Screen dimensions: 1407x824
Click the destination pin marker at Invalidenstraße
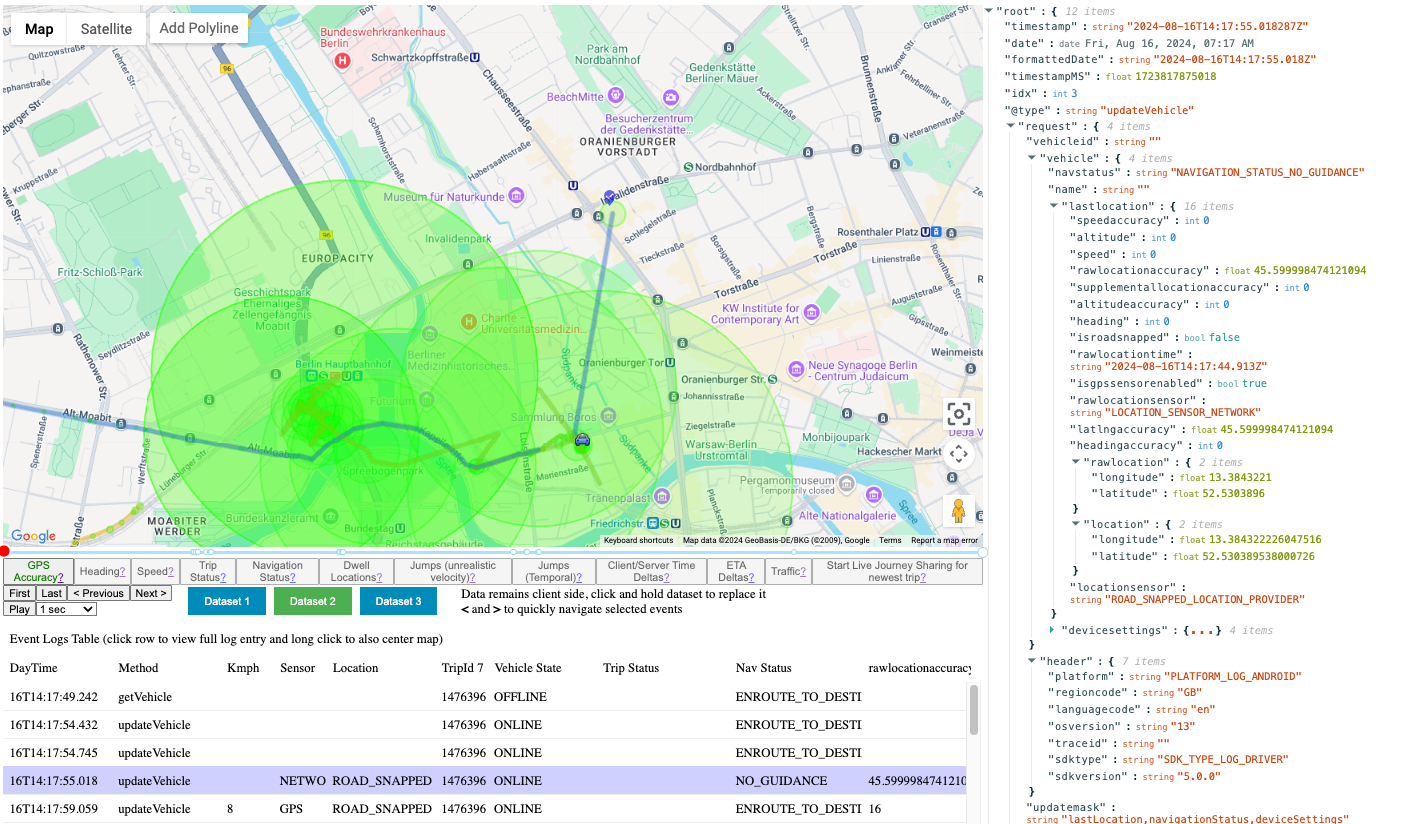click(610, 197)
